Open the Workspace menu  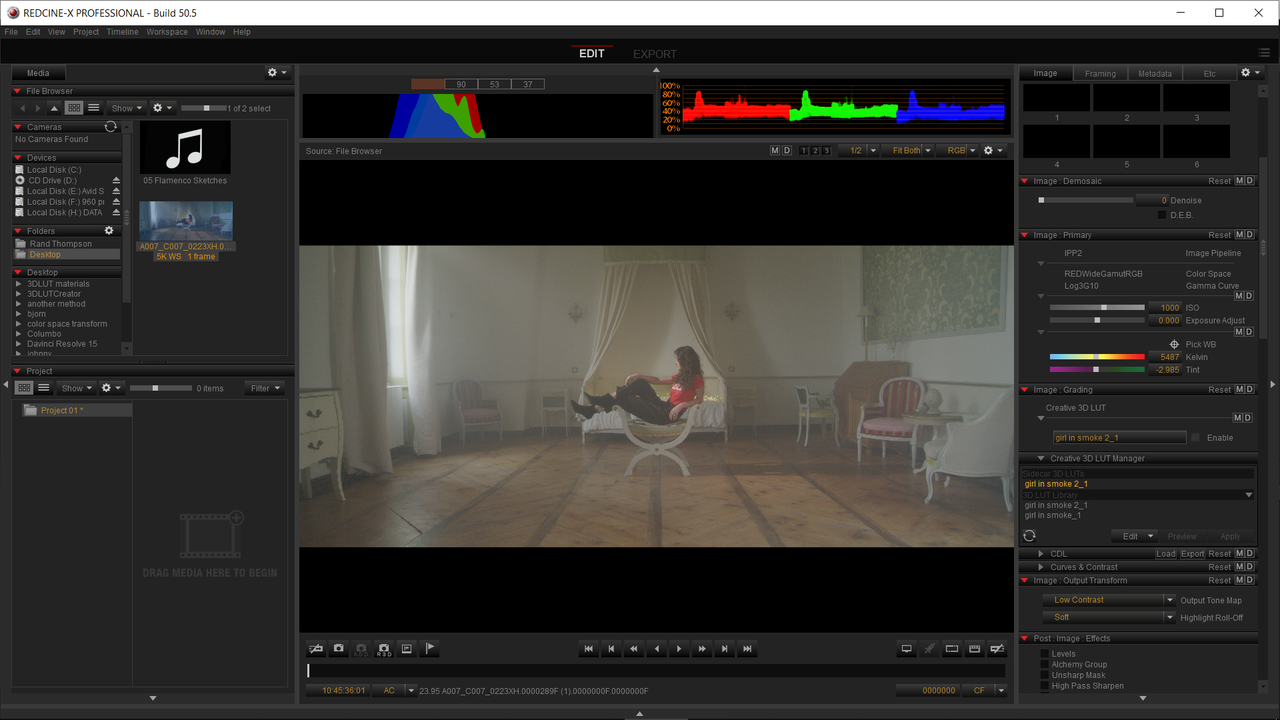point(167,32)
